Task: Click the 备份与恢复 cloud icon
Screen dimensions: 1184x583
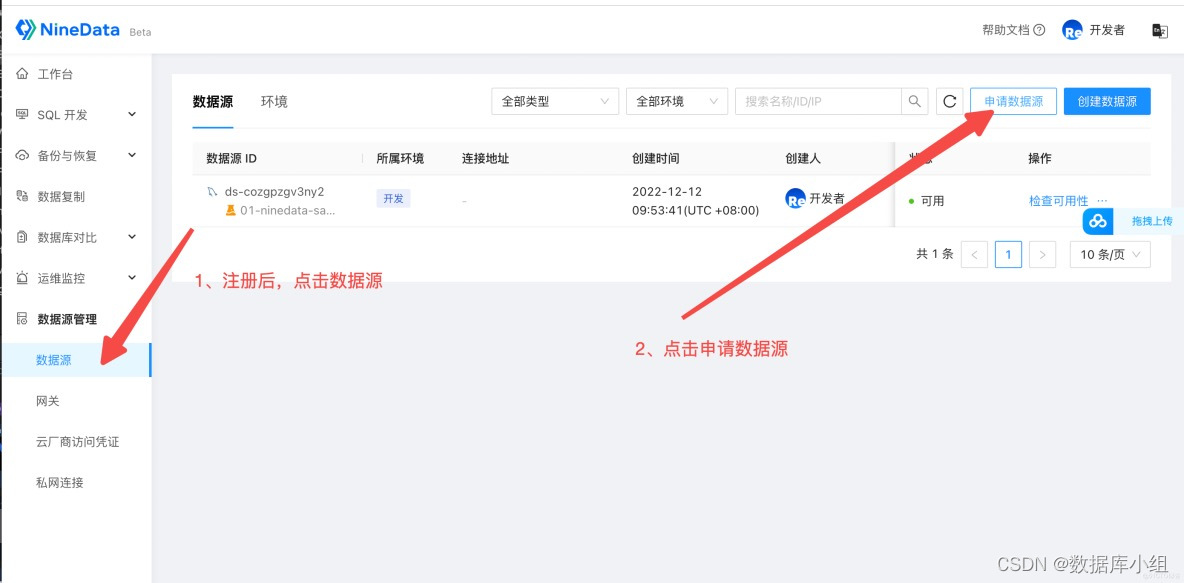Action: 23,156
